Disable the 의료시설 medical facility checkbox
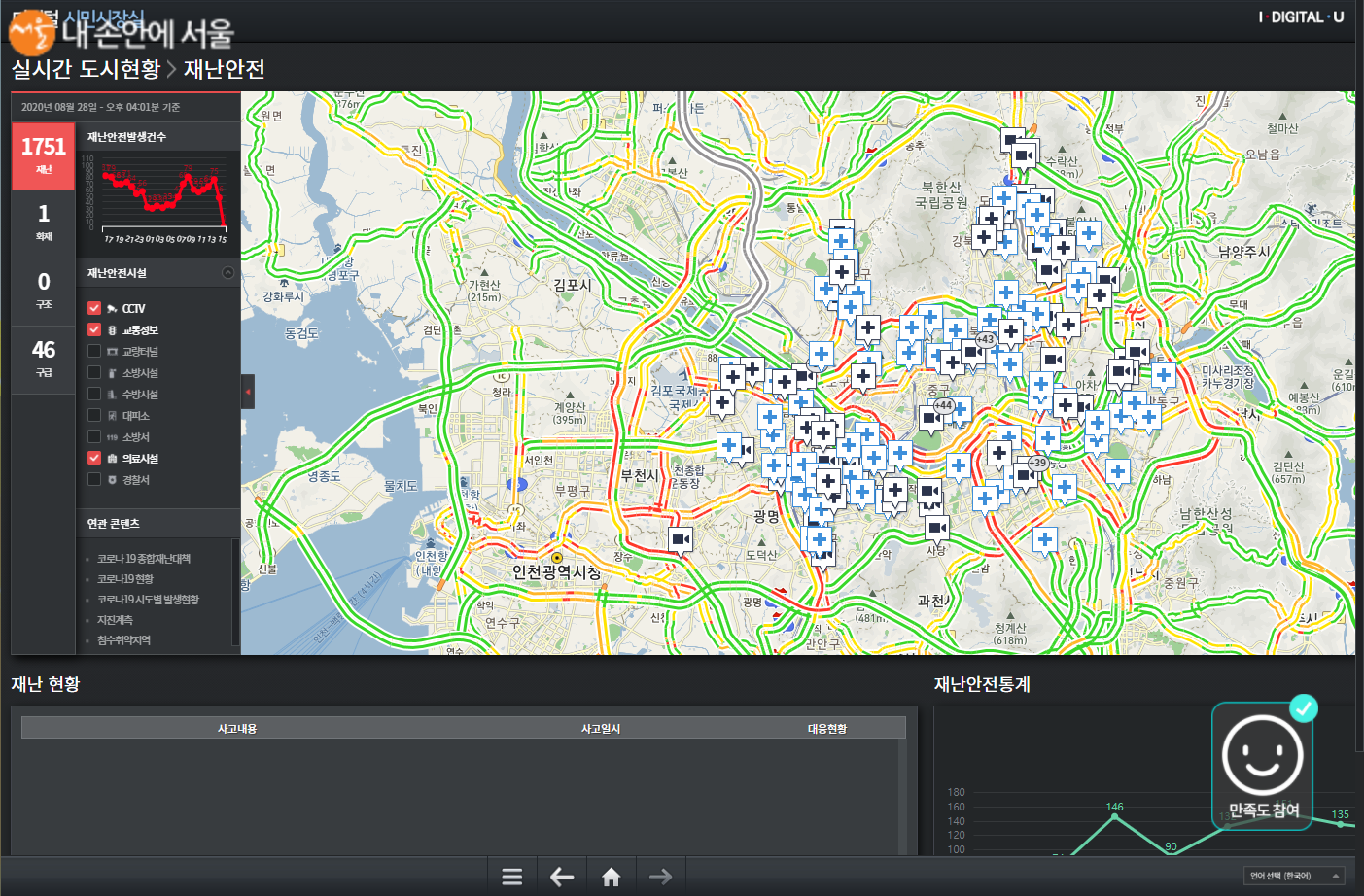Image resolution: width=1364 pixels, height=896 pixels. tap(94, 458)
